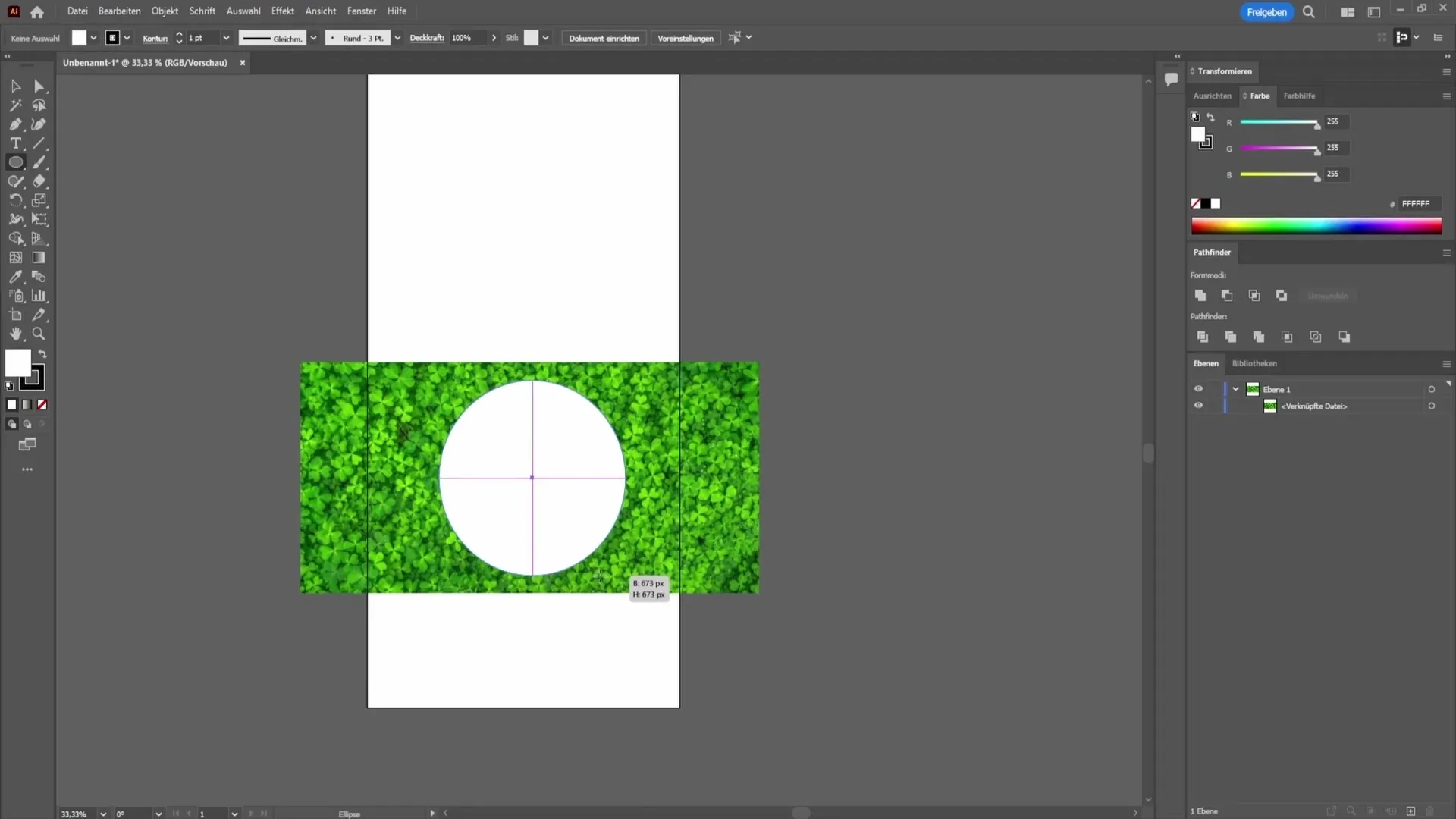Image resolution: width=1456 pixels, height=819 pixels.
Task: Toggle visibility of Ebene 1 layer
Action: click(1198, 389)
